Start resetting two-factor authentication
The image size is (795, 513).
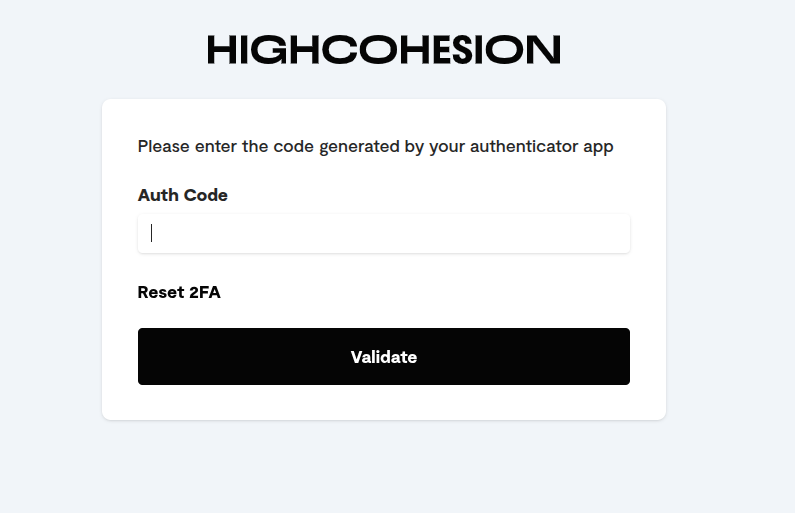(179, 292)
